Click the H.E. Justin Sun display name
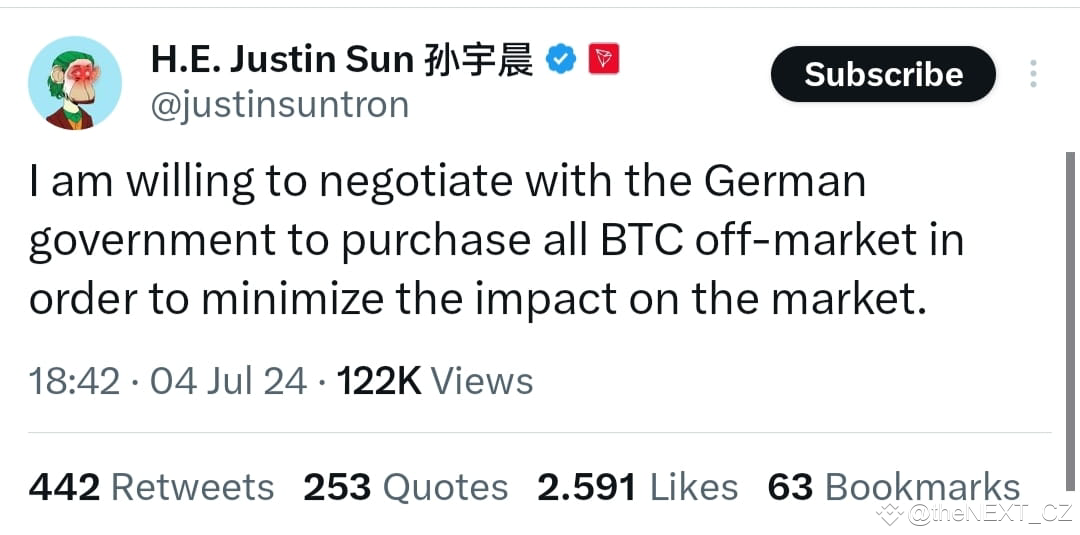 282,61
